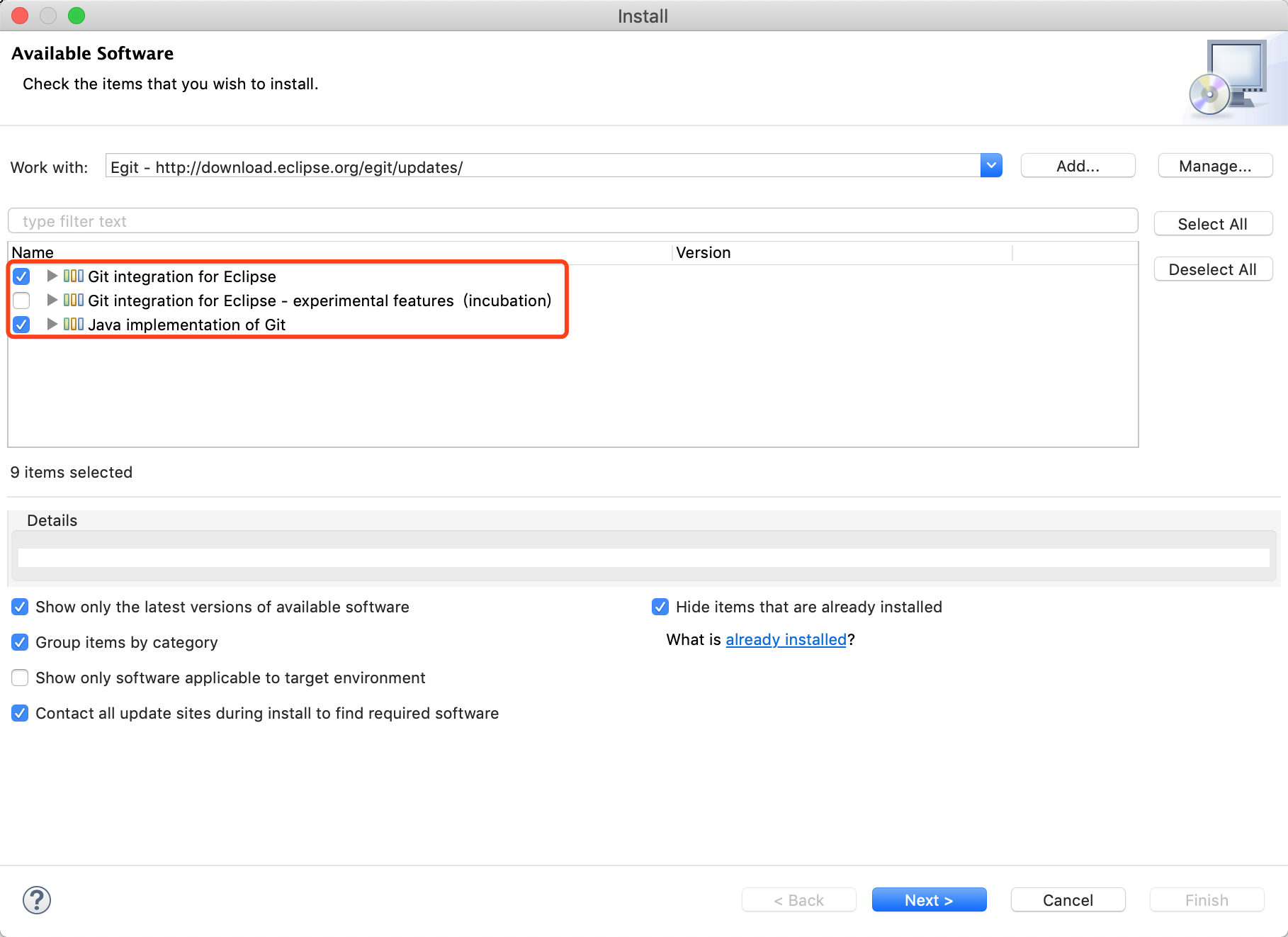Enable Show only software applicable to target environment
Screen dimensions: 1288x937
[20, 678]
